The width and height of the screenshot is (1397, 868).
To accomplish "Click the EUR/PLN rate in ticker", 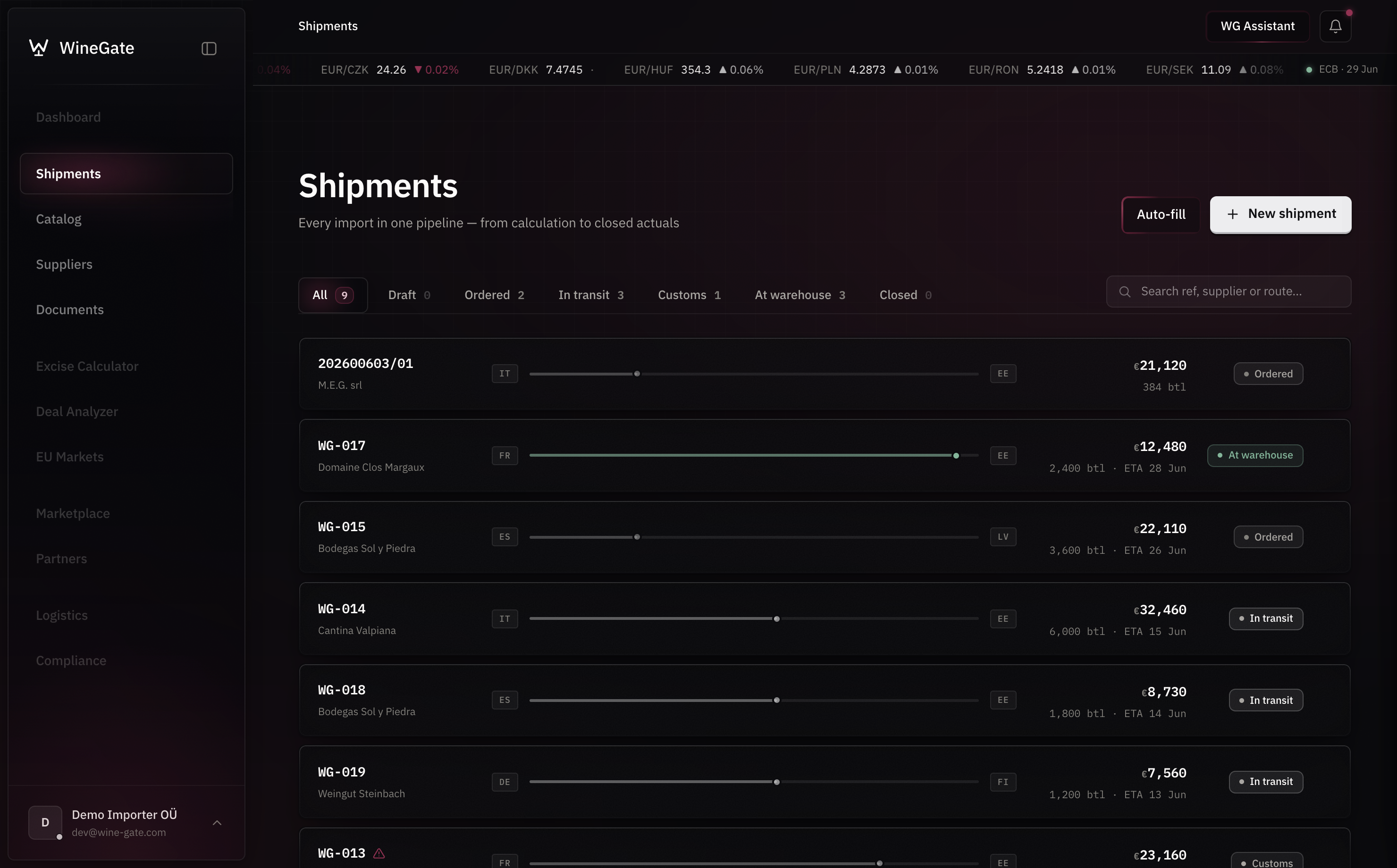I will [x=865, y=69].
